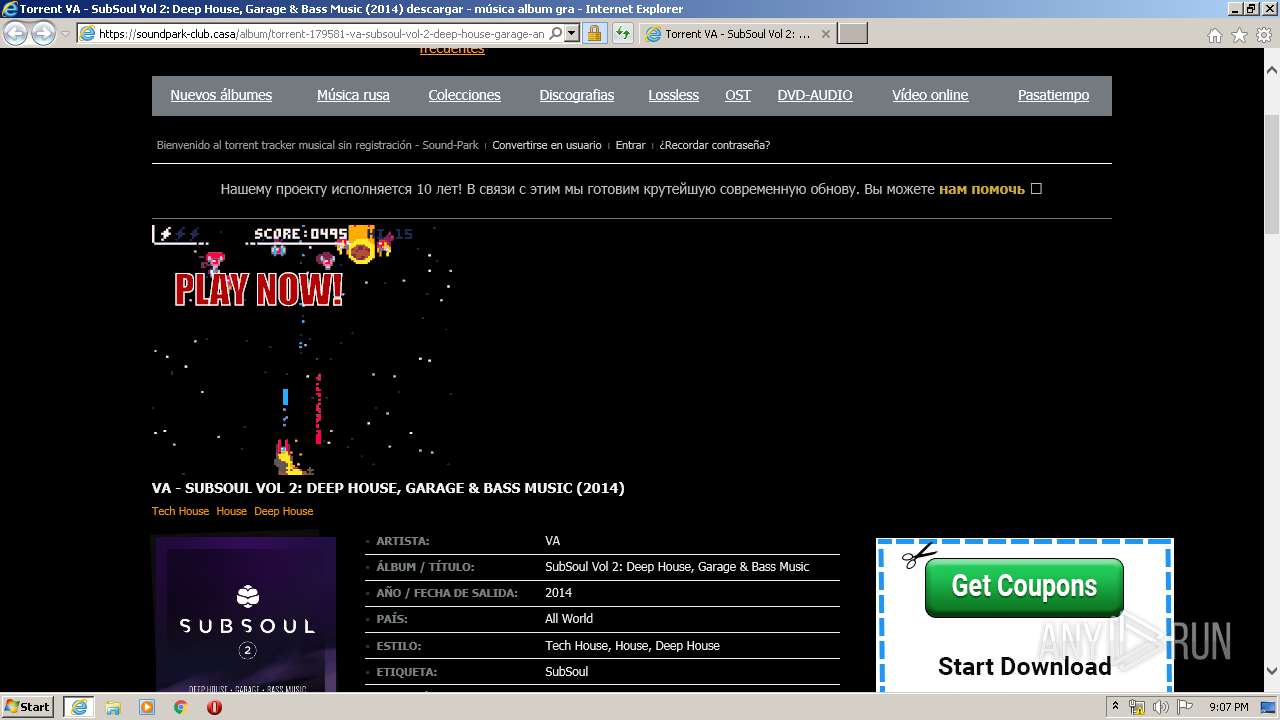This screenshot has height=720, width=1280.
Task: Click the Home icon in IE toolbar
Action: (1215, 35)
